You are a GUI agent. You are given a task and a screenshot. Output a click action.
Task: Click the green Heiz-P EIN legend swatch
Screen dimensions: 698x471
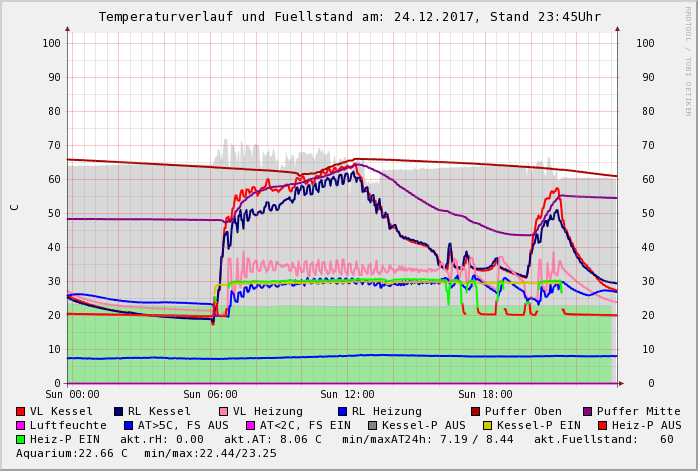point(21,439)
